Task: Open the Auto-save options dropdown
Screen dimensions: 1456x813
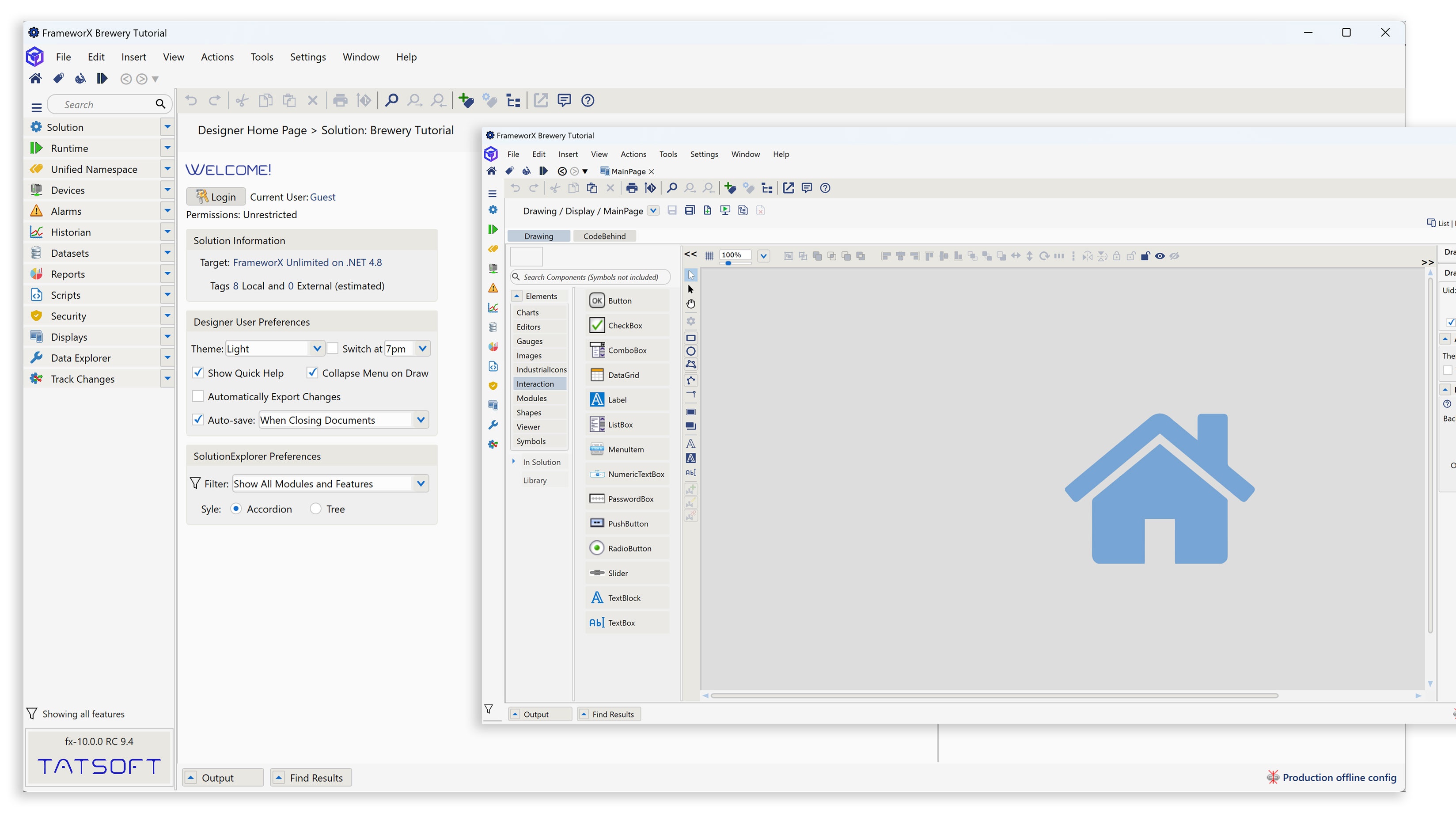Action: (x=421, y=420)
